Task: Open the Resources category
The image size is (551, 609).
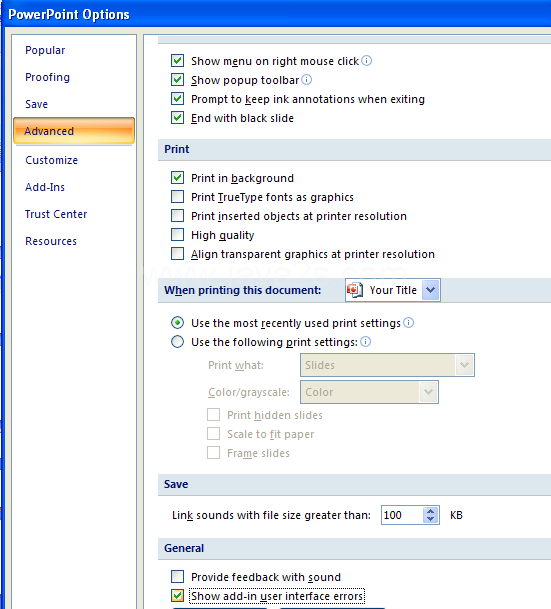Action: (51, 241)
